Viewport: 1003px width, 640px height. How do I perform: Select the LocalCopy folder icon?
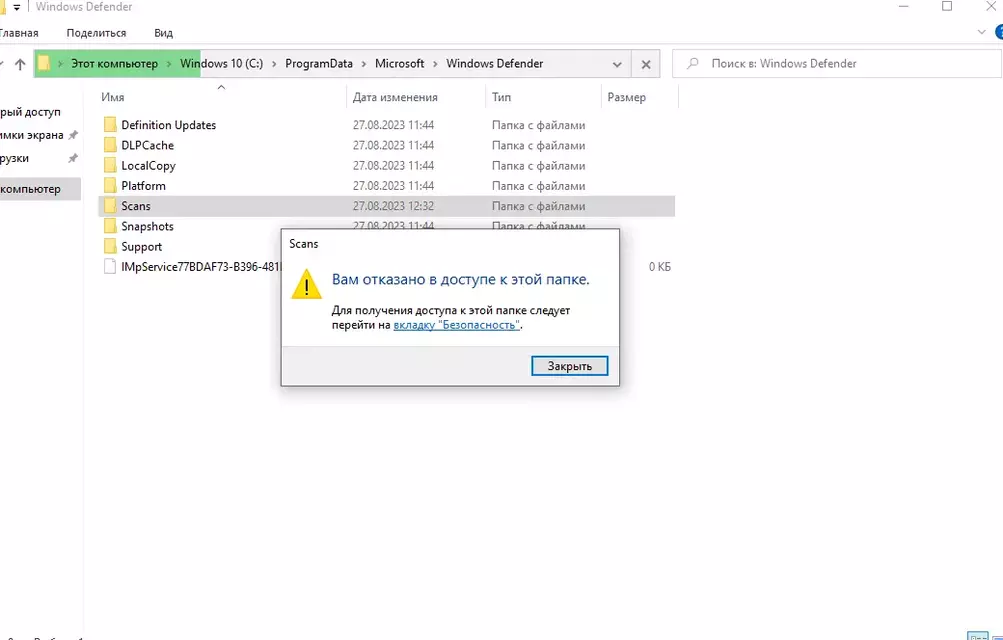110,166
